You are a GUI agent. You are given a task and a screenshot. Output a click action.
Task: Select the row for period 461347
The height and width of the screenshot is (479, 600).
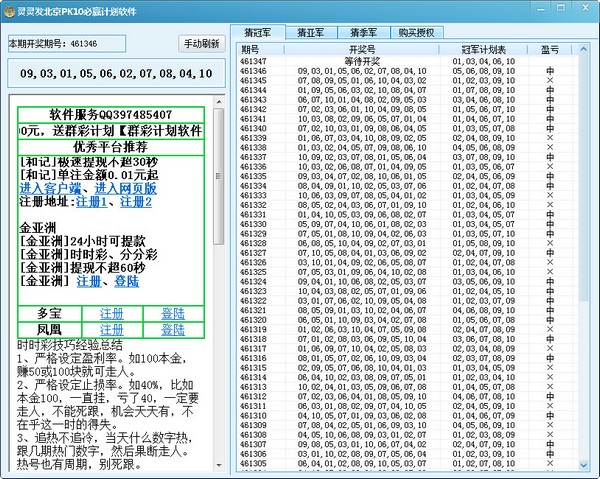(x=408, y=61)
